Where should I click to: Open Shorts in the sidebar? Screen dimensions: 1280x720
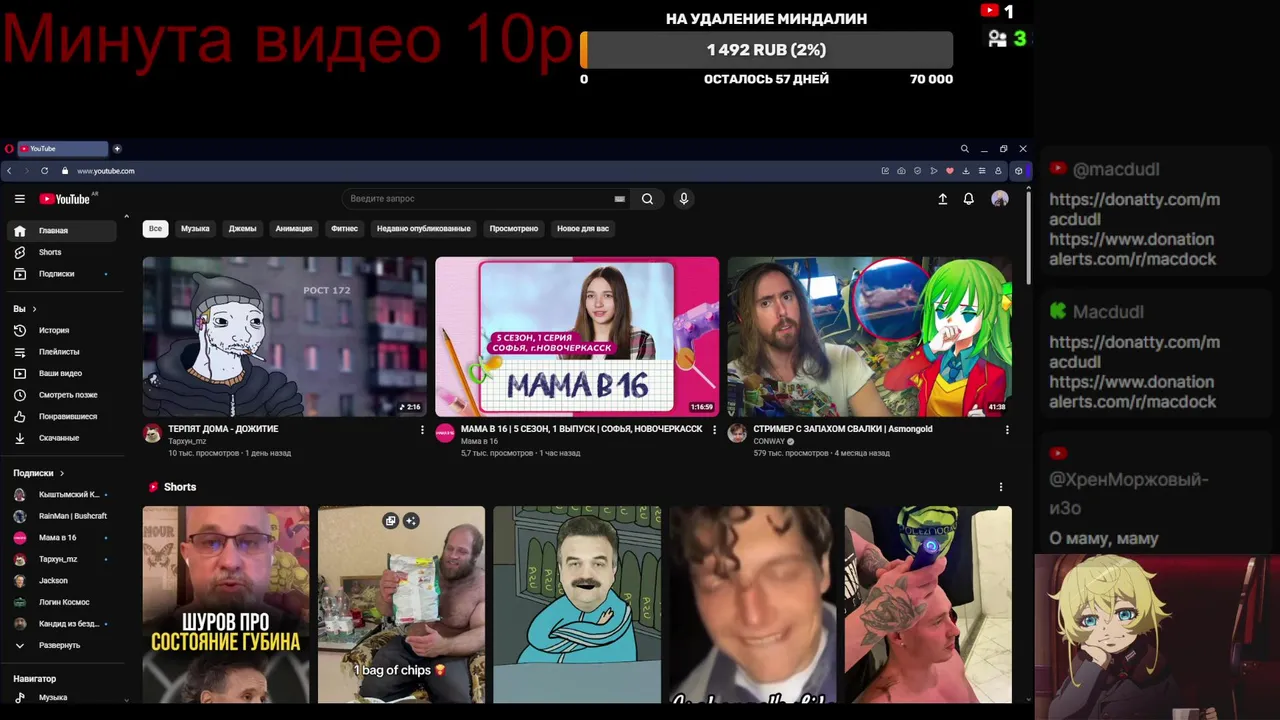(62, 252)
